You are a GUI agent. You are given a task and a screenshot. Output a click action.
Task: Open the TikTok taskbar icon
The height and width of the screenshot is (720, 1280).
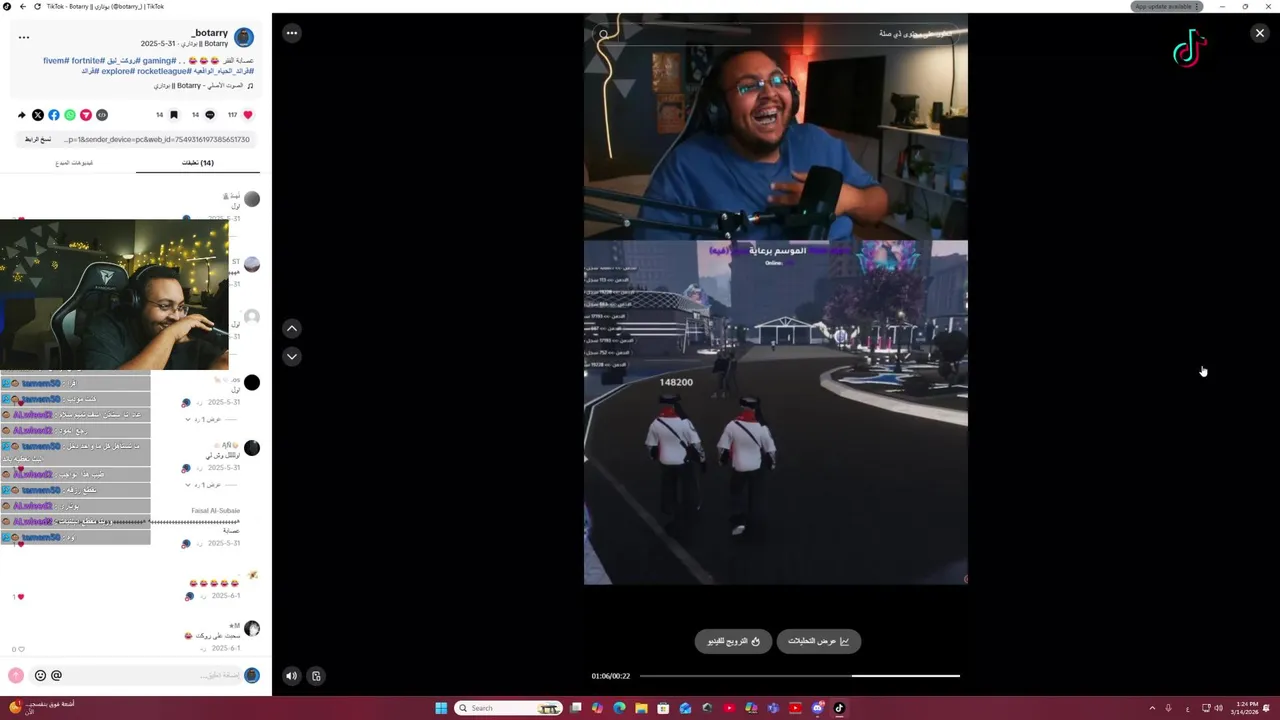(x=839, y=708)
